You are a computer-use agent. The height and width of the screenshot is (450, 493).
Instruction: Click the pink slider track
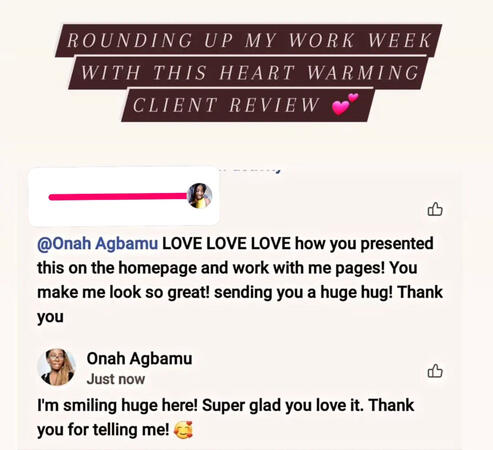pyautogui.click(x=118, y=197)
